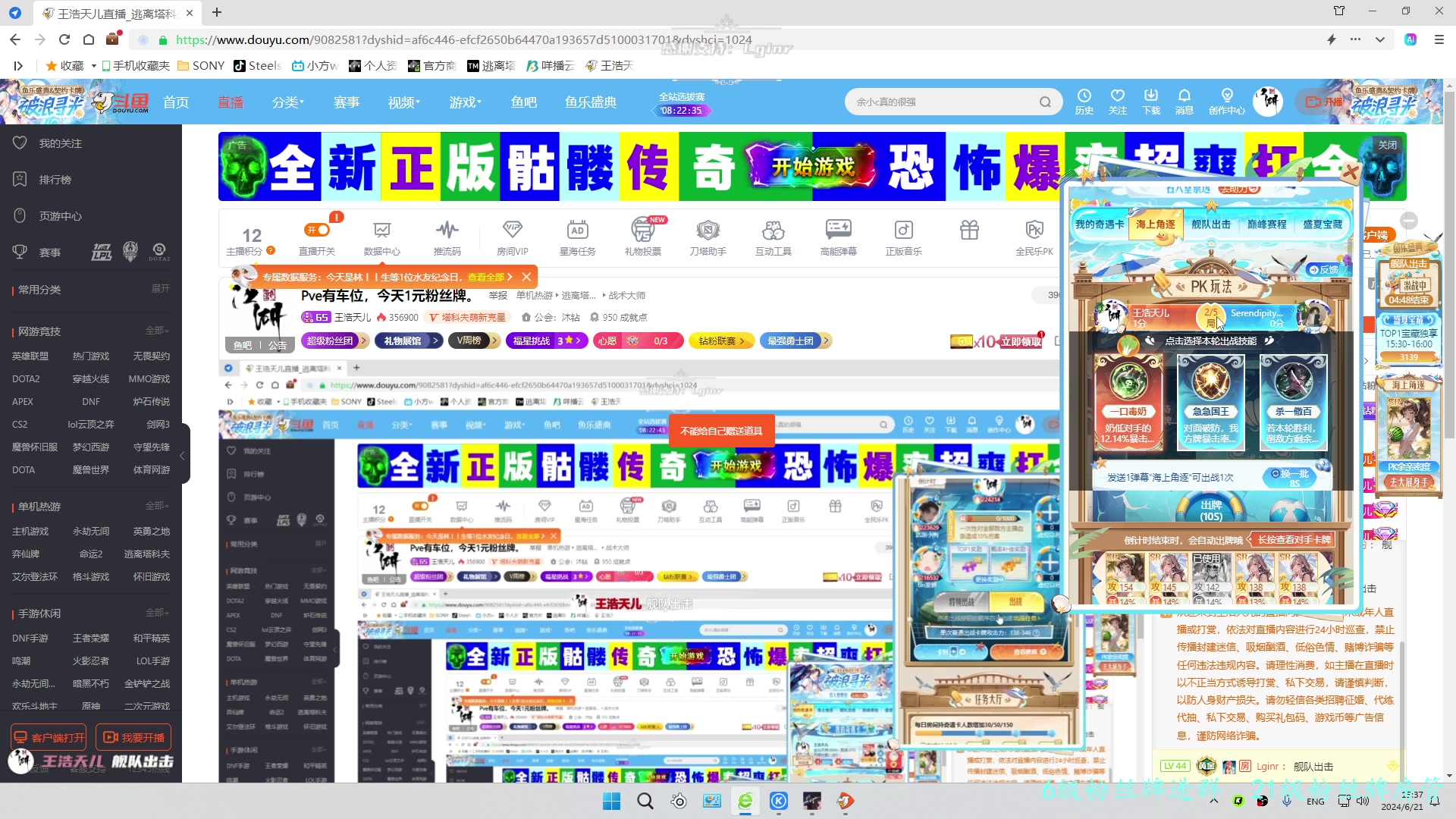This screenshot has height=819, width=1456.
Task: Open 房间VIP diamond icon
Action: (513, 237)
